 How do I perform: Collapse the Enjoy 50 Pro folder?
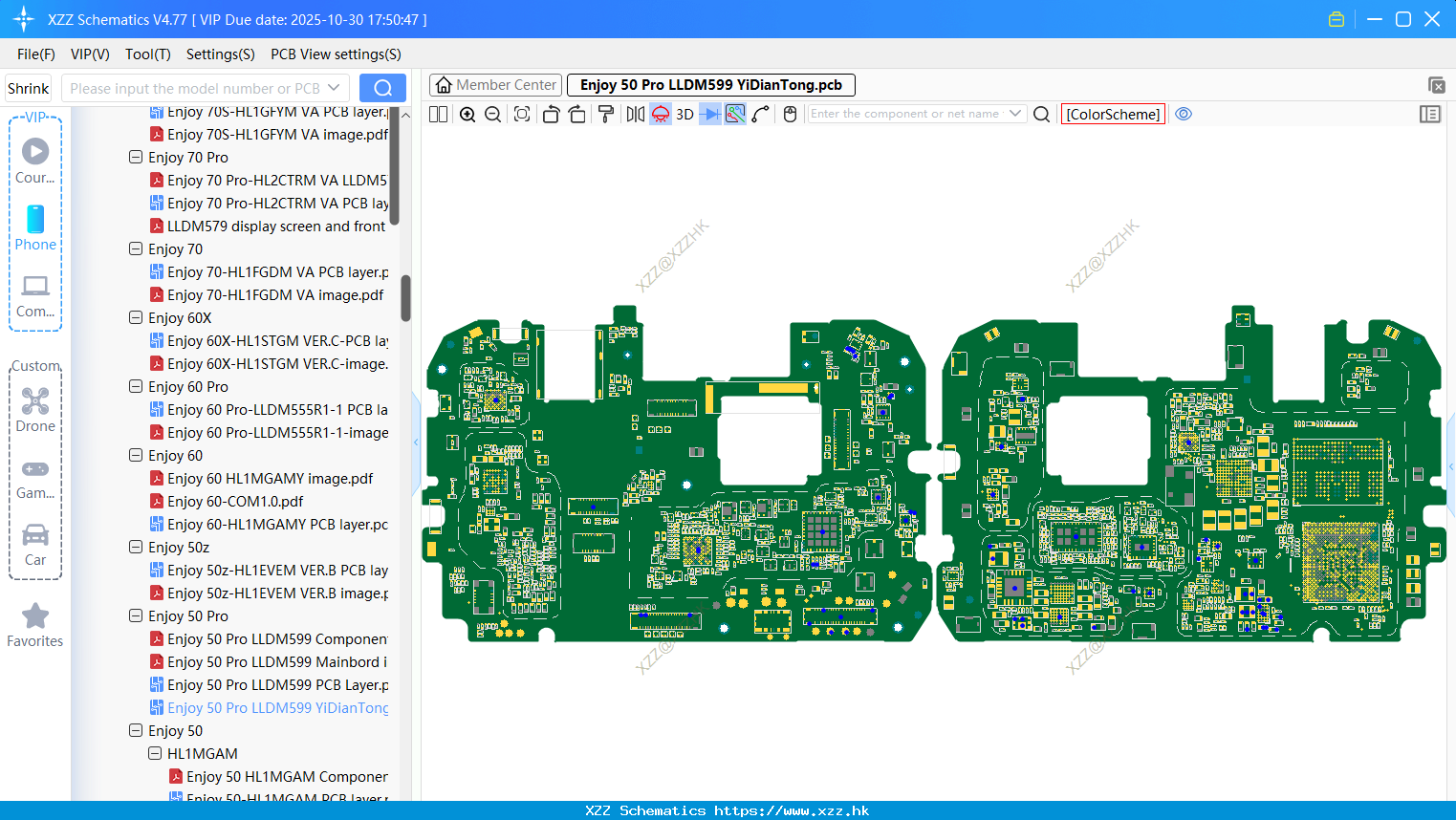(x=136, y=615)
